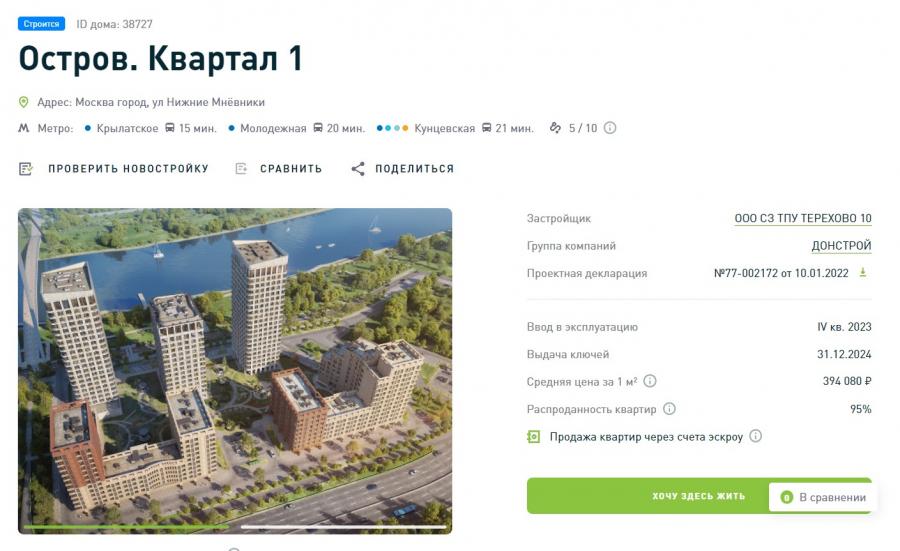Click the ПРОВЕРИТЬ НОВОСТРОЙКУ button
This screenshot has height=551, width=900.
(x=114, y=169)
